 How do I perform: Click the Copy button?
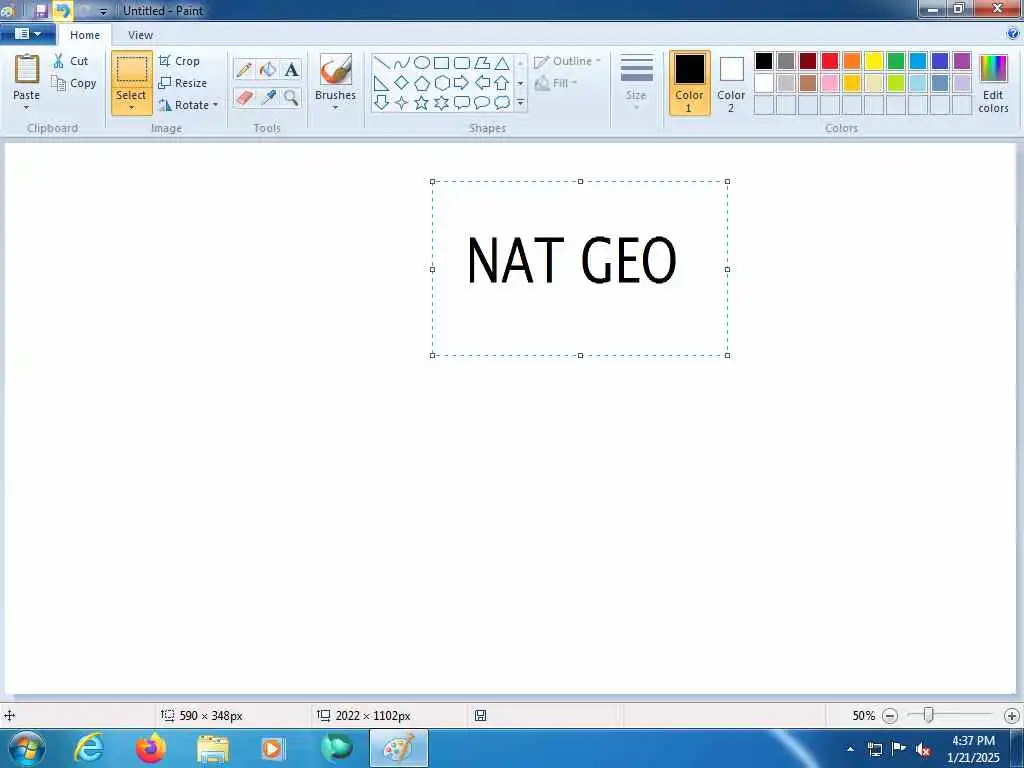pos(74,83)
